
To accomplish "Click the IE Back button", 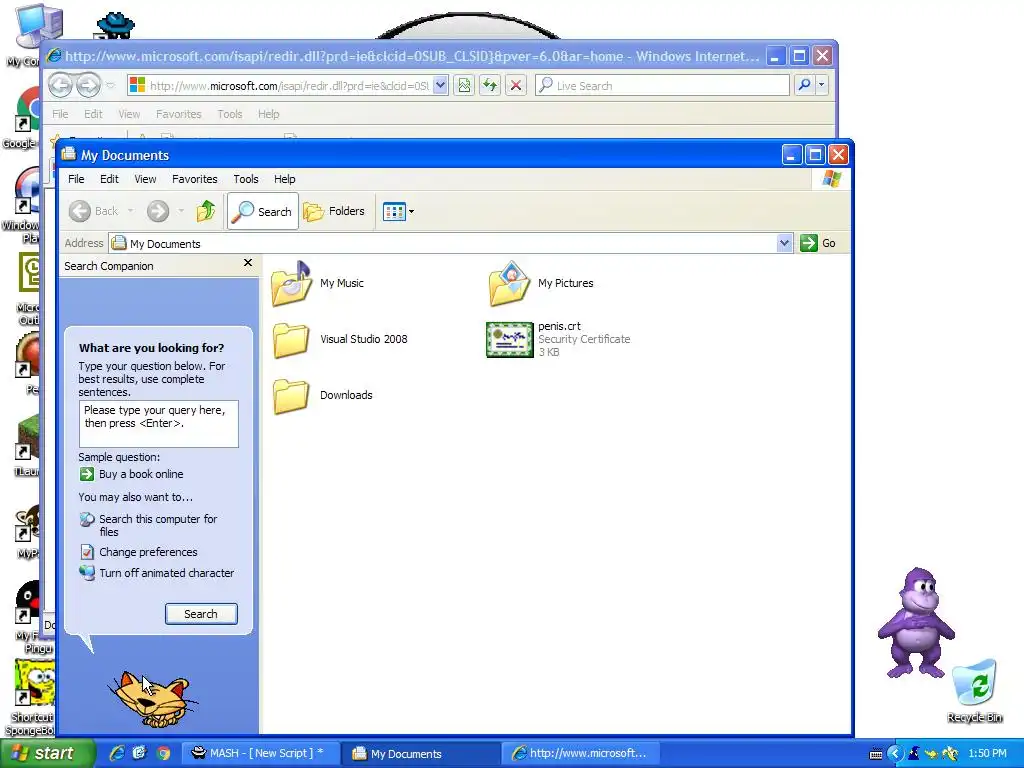I will [x=60, y=85].
